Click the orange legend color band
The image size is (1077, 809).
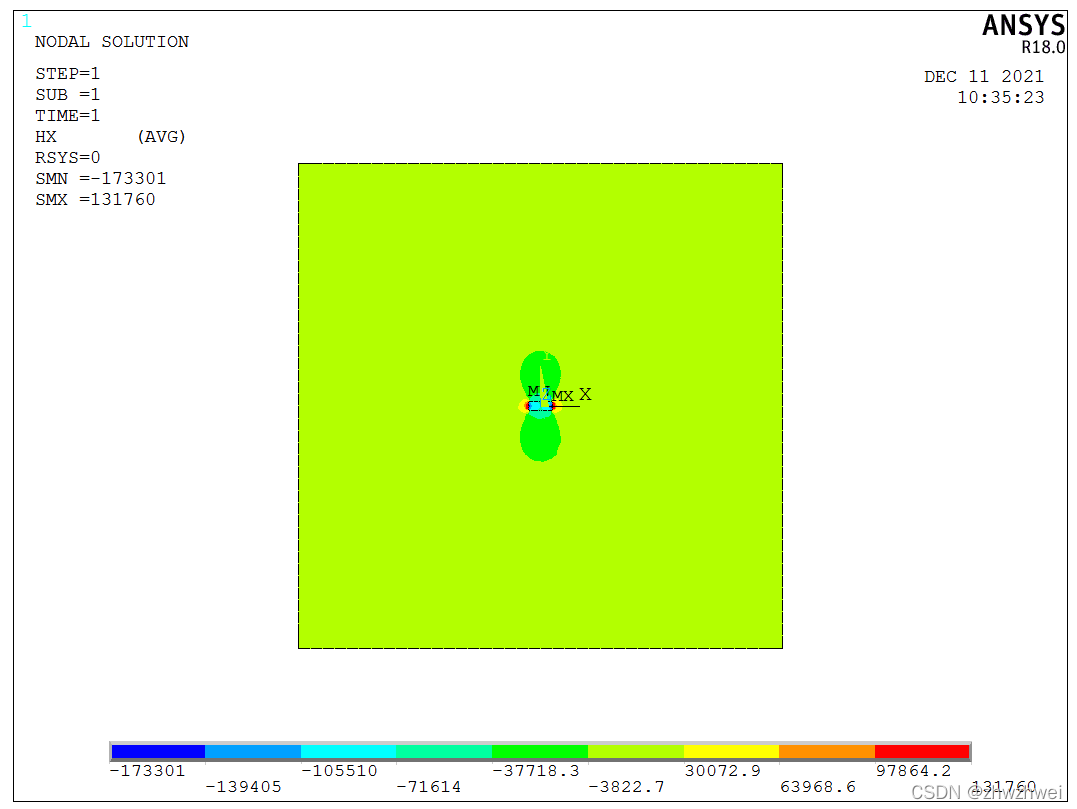coord(826,752)
